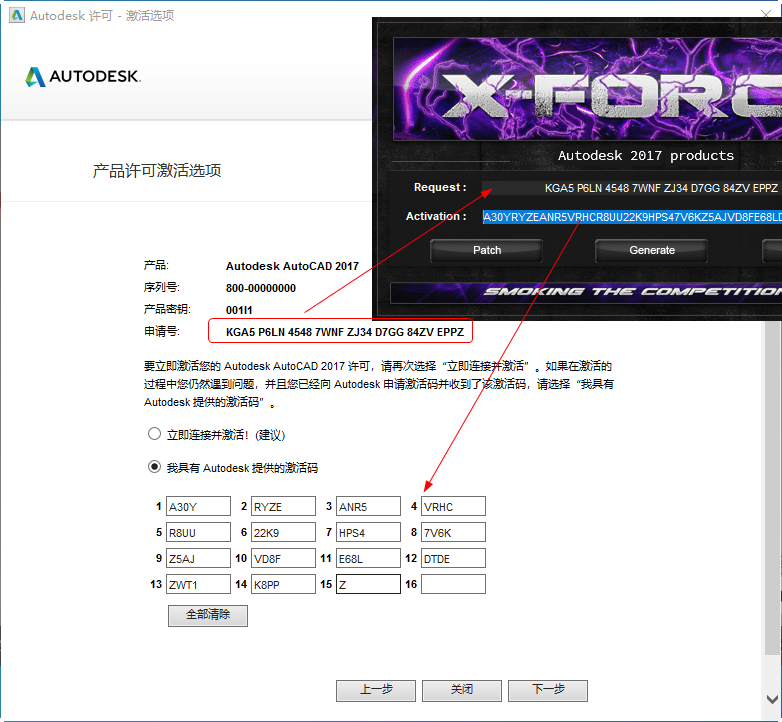Click the Activation field in the X-Force window
This screenshot has height=722, width=782.
pyautogui.click(x=631, y=217)
